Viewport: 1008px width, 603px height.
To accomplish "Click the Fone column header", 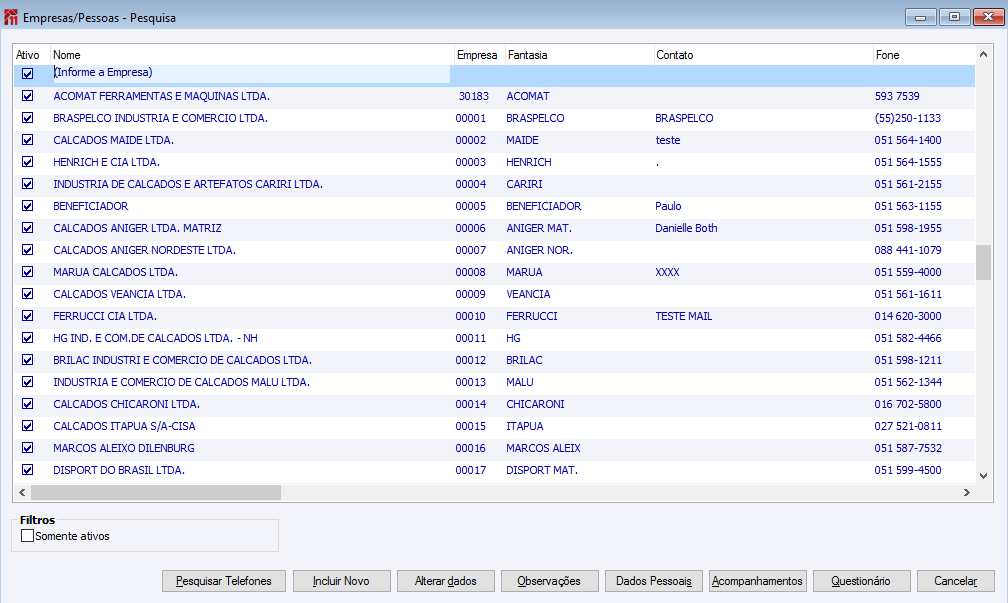I will pos(924,55).
